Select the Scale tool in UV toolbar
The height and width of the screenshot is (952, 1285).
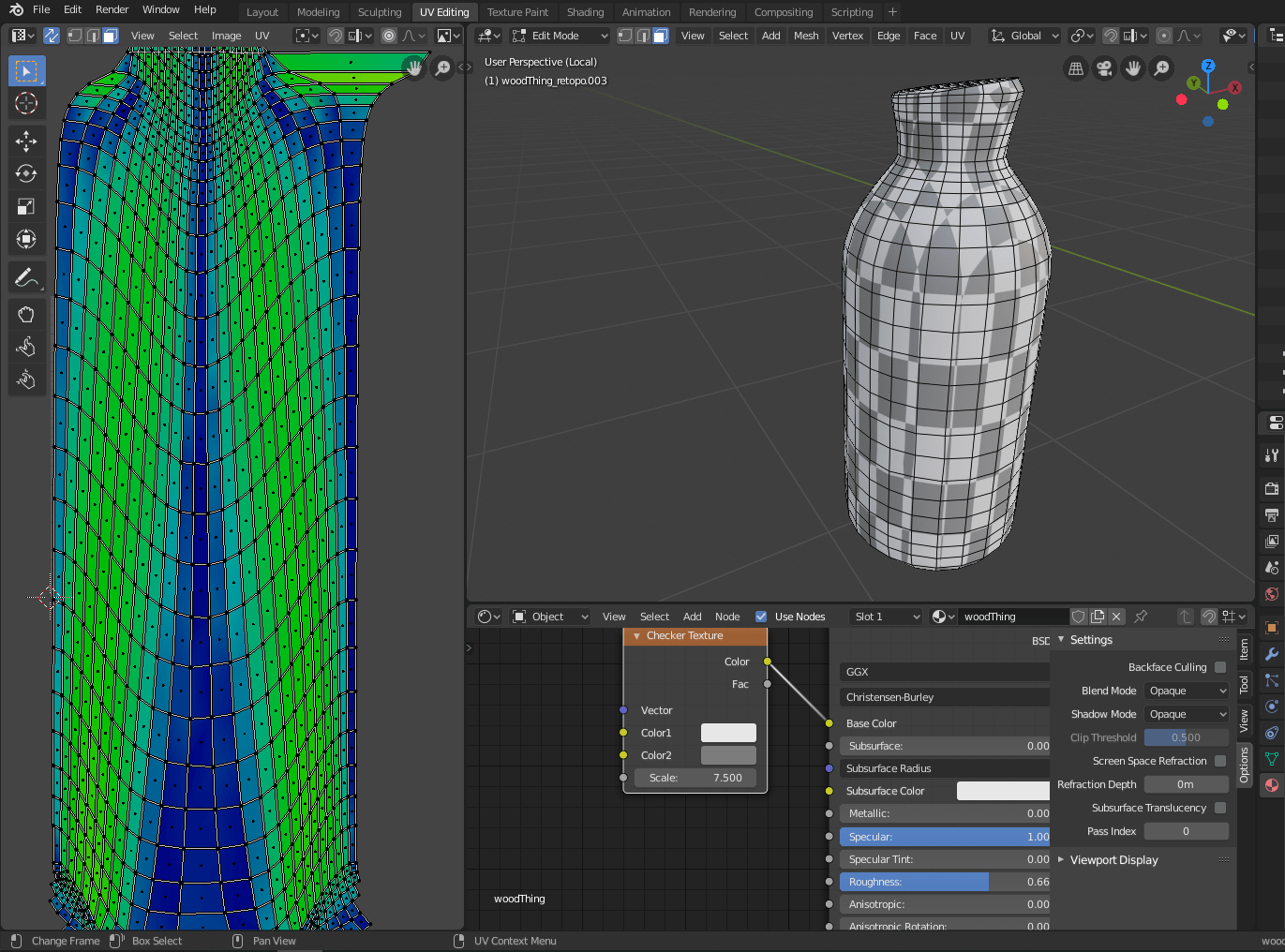pyautogui.click(x=26, y=206)
